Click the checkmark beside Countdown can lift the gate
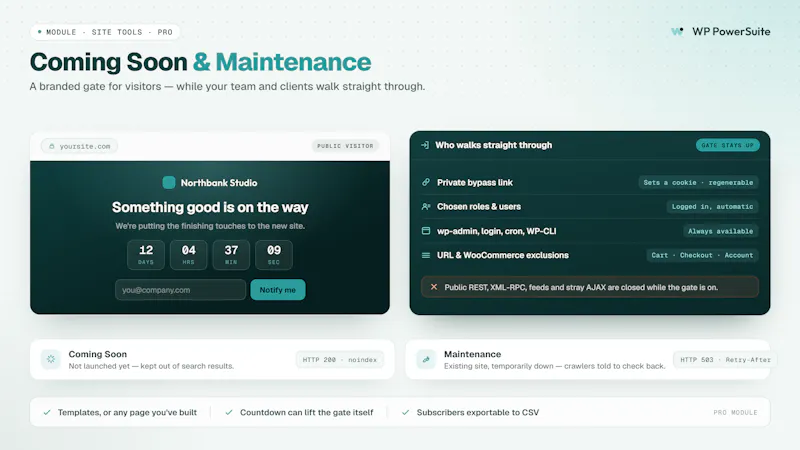The image size is (800, 450). pos(229,412)
